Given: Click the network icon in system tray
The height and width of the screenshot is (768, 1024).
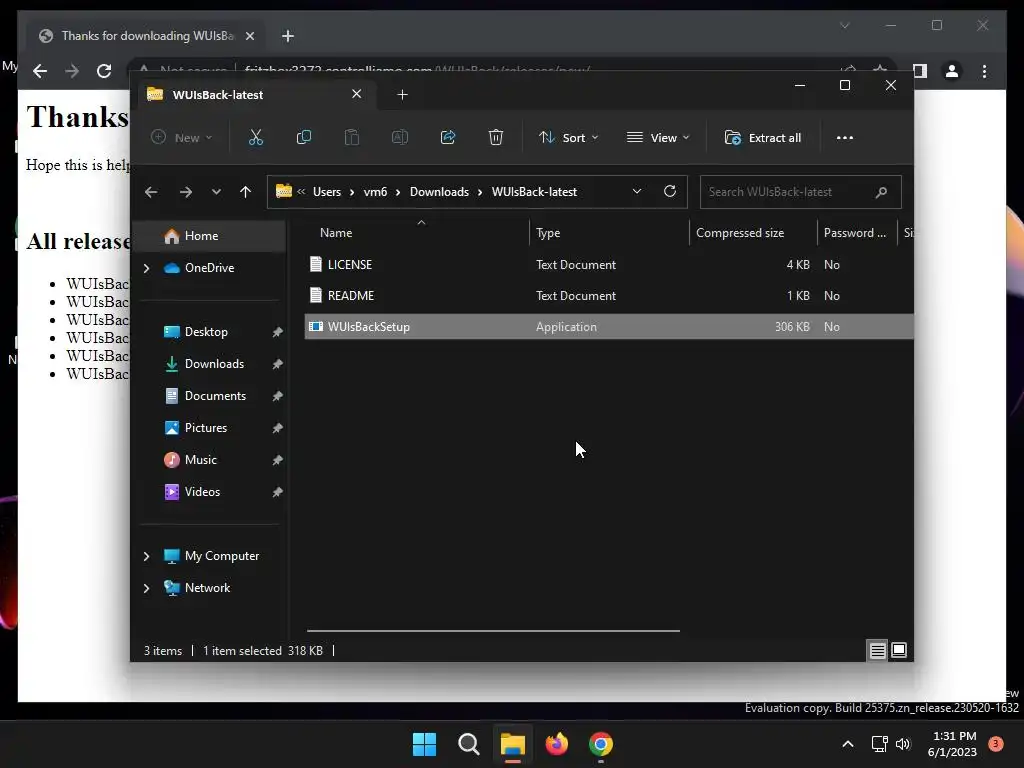Looking at the screenshot, I should 880,744.
